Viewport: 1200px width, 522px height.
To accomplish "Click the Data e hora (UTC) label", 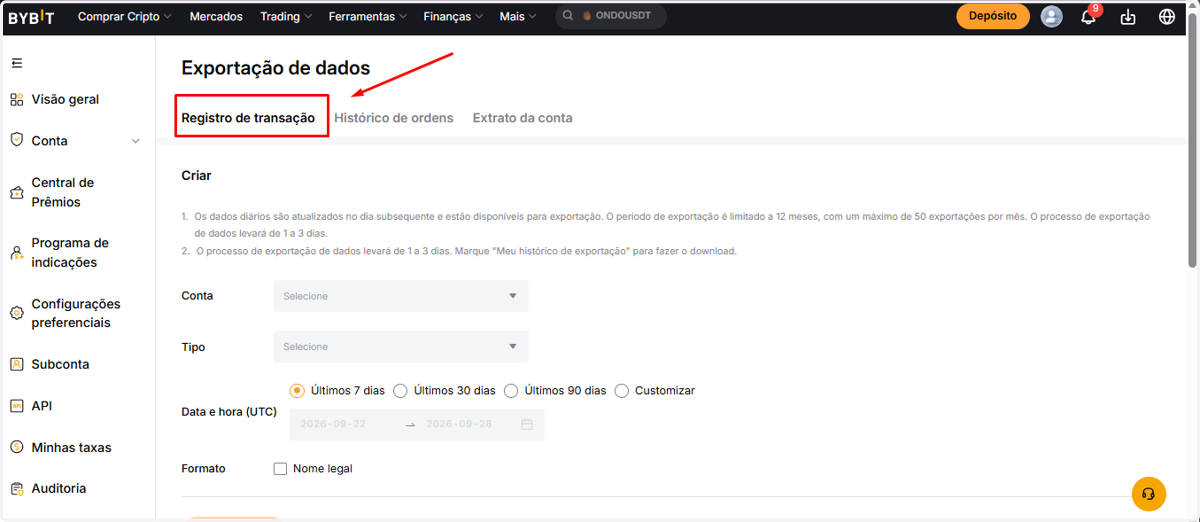I will click(x=229, y=412).
